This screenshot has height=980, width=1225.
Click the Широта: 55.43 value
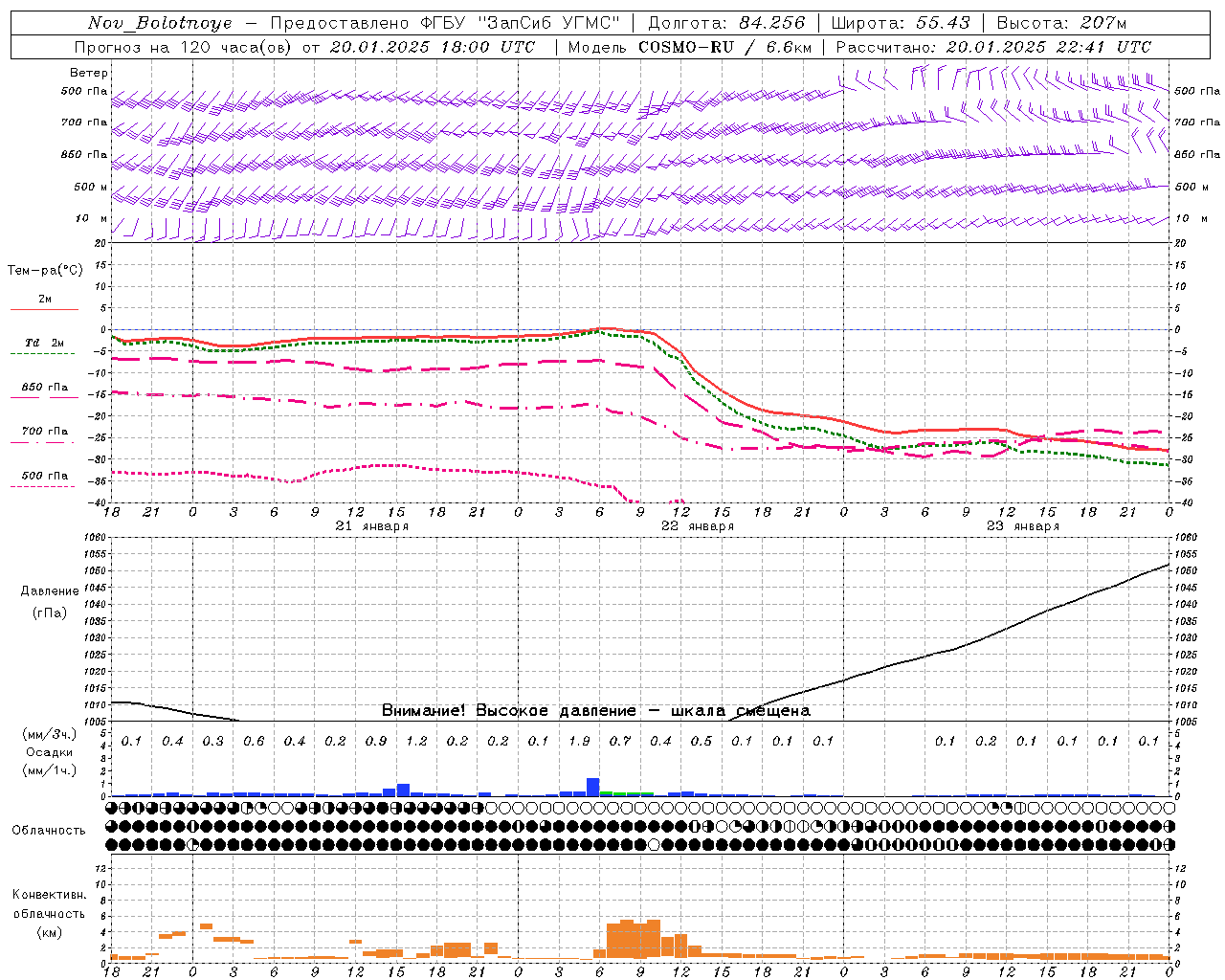(x=901, y=23)
